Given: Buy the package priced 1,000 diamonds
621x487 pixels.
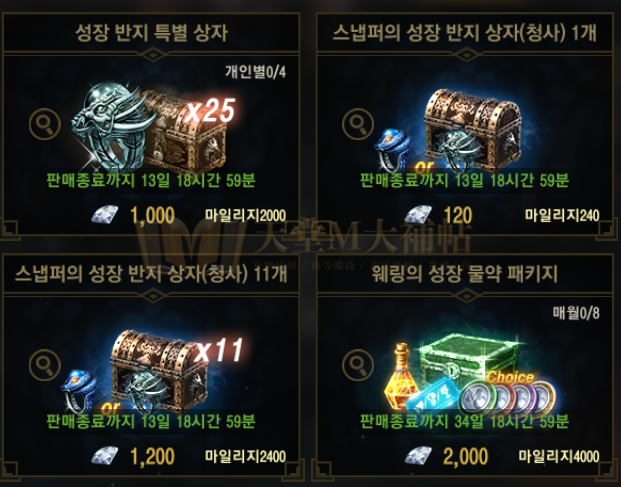Looking at the screenshot, I should (x=151, y=215).
